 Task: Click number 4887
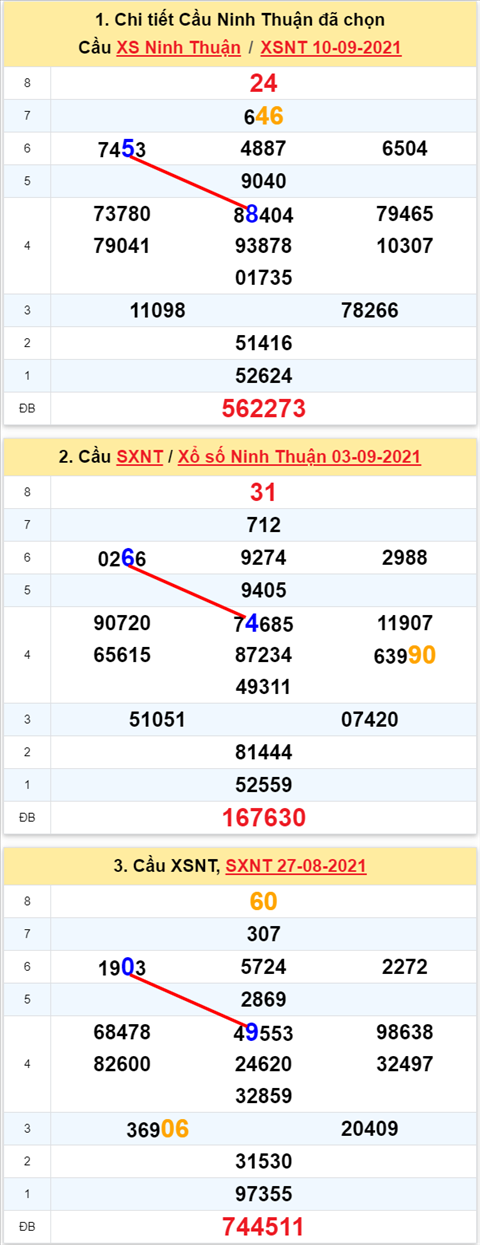pyautogui.click(x=264, y=149)
